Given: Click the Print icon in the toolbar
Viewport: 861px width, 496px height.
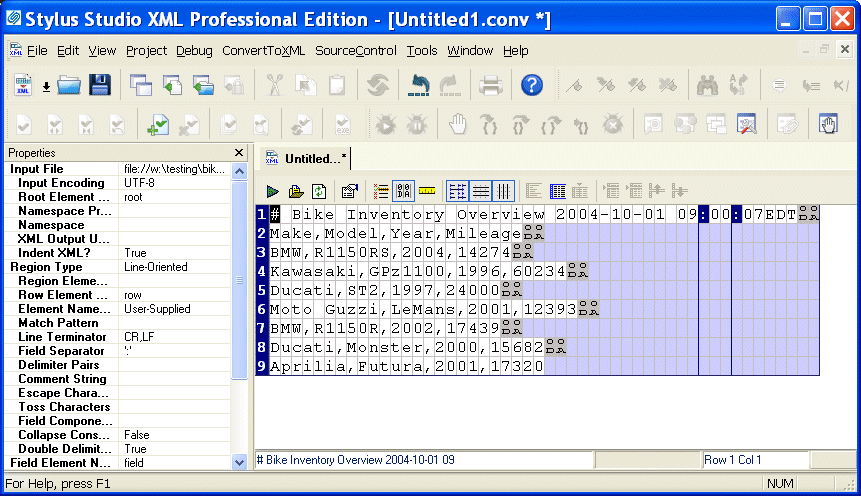Looking at the screenshot, I should pyautogui.click(x=490, y=86).
